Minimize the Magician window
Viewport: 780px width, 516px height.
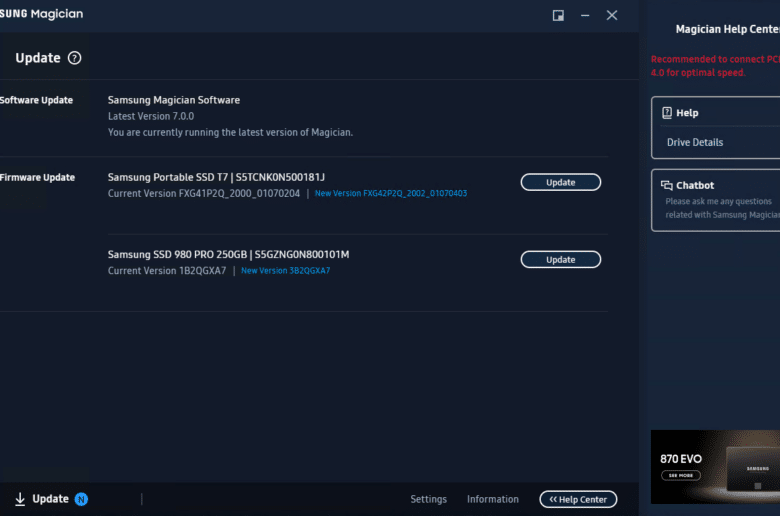pos(585,15)
